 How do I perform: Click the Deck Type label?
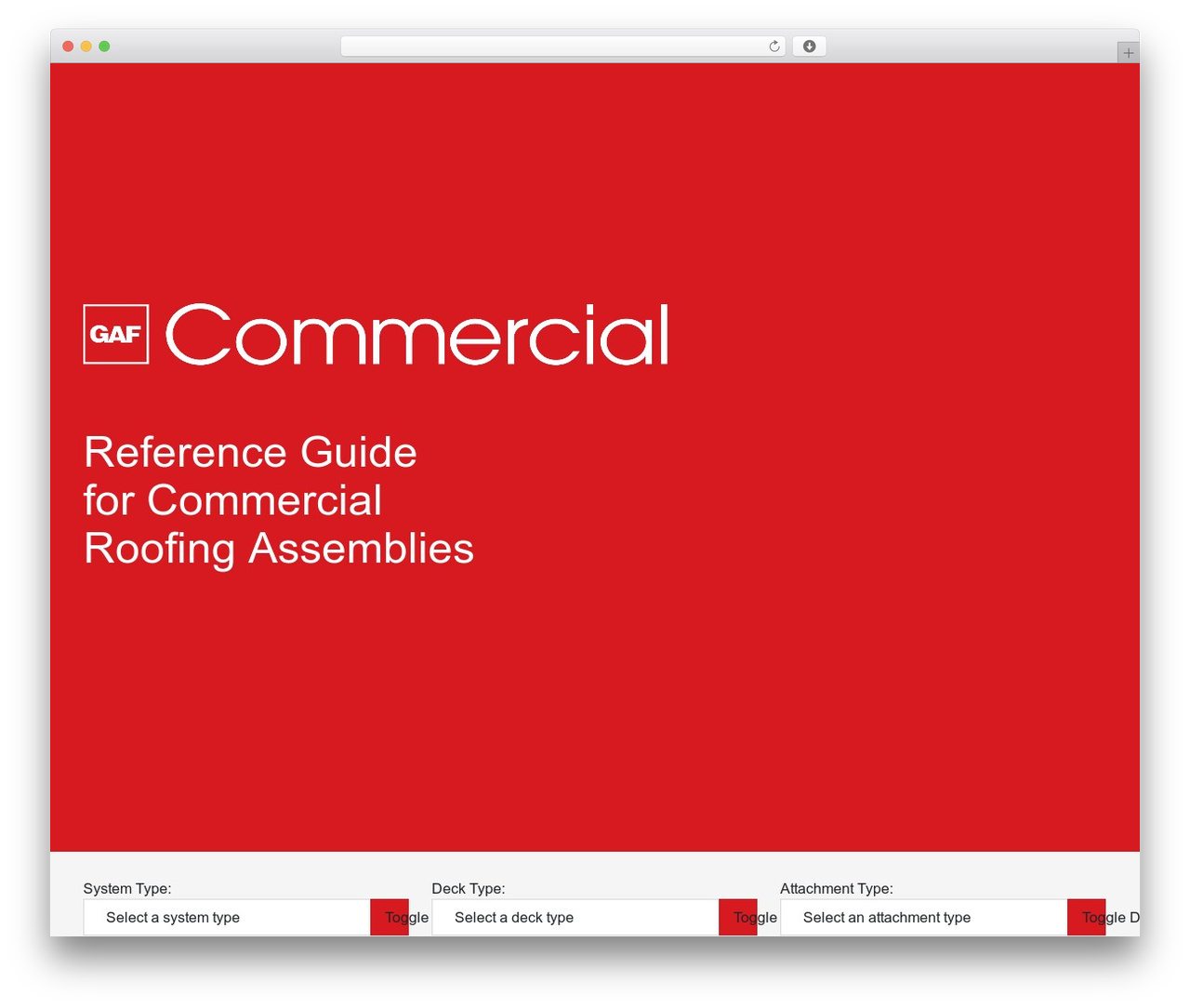[x=469, y=888]
